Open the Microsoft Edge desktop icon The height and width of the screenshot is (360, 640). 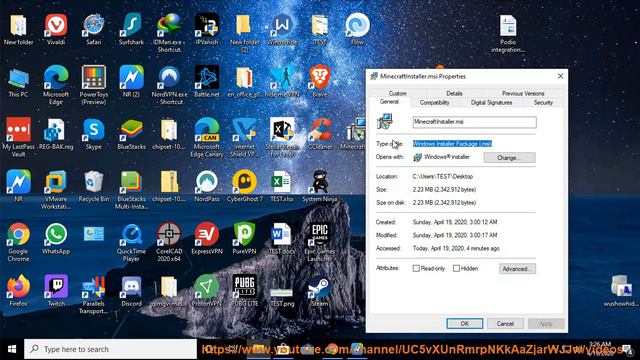coord(56,85)
